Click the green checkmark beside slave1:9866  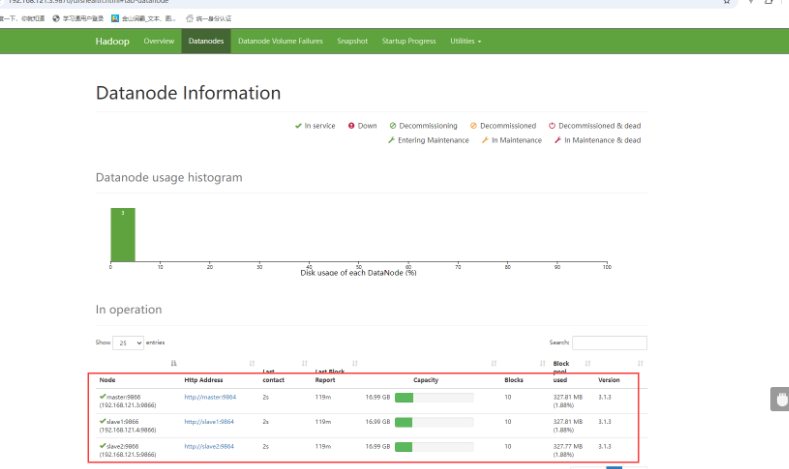pos(102,420)
